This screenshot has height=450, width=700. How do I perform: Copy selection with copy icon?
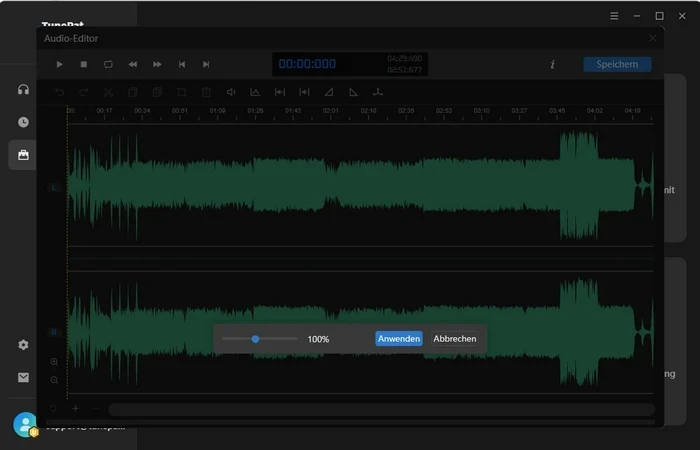(133, 92)
